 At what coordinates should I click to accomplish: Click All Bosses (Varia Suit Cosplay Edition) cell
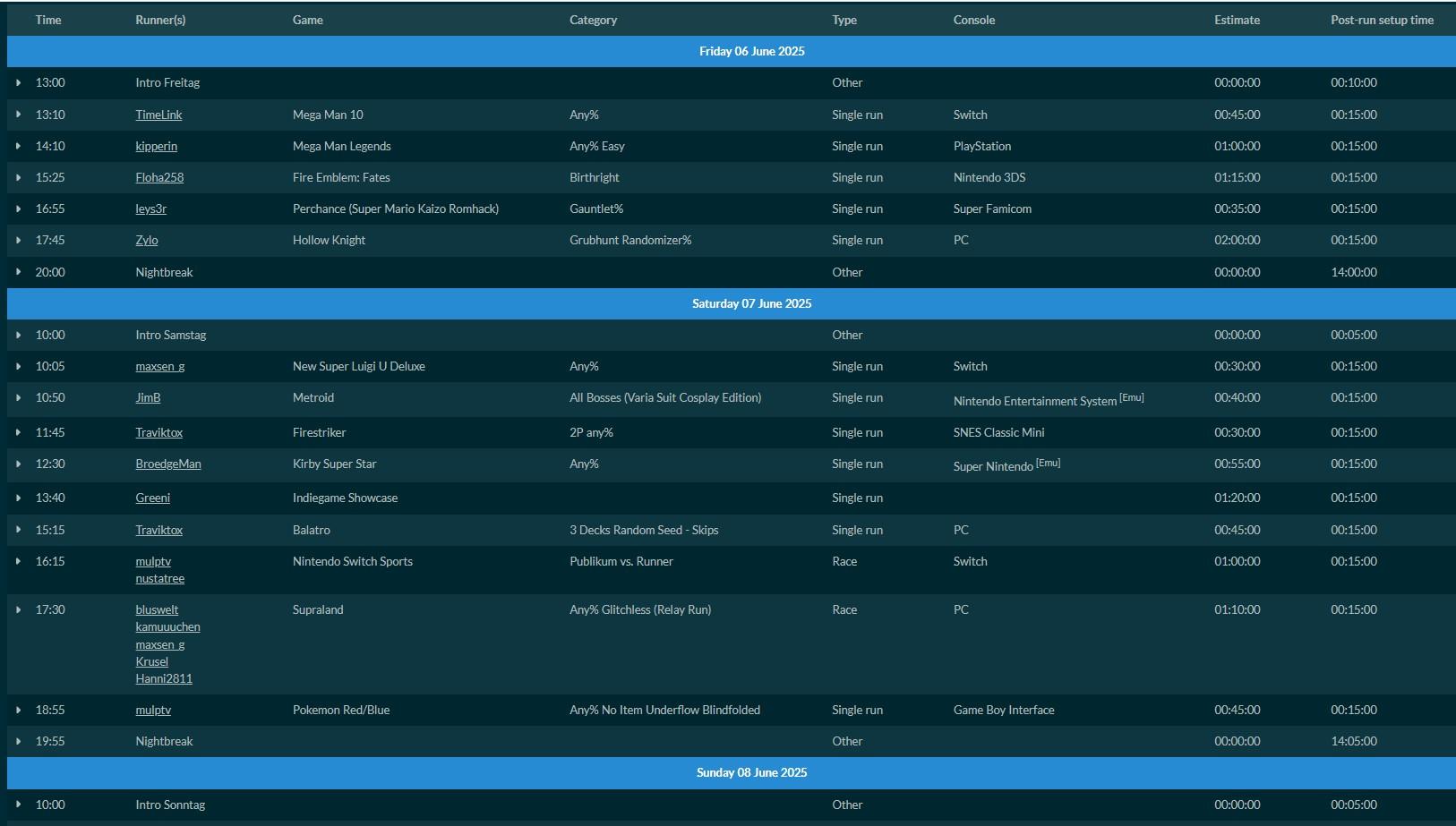click(x=665, y=397)
